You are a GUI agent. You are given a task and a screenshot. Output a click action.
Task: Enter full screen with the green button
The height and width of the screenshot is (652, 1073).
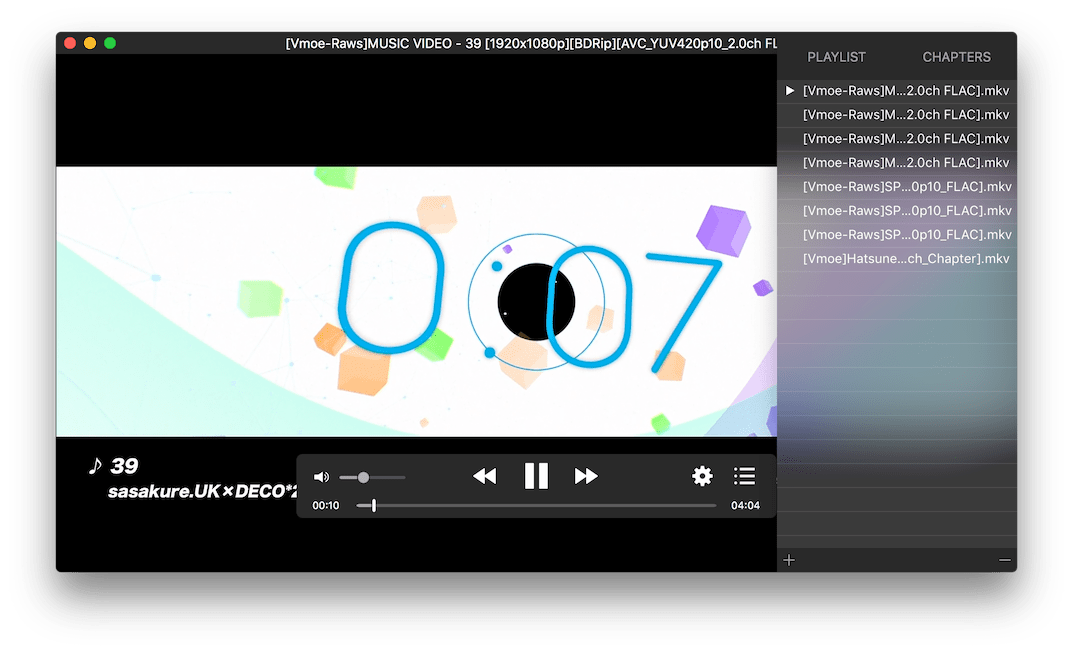pyautogui.click(x=109, y=43)
